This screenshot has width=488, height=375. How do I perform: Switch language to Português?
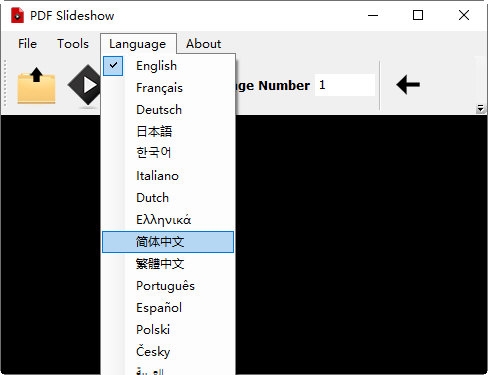pyautogui.click(x=168, y=286)
